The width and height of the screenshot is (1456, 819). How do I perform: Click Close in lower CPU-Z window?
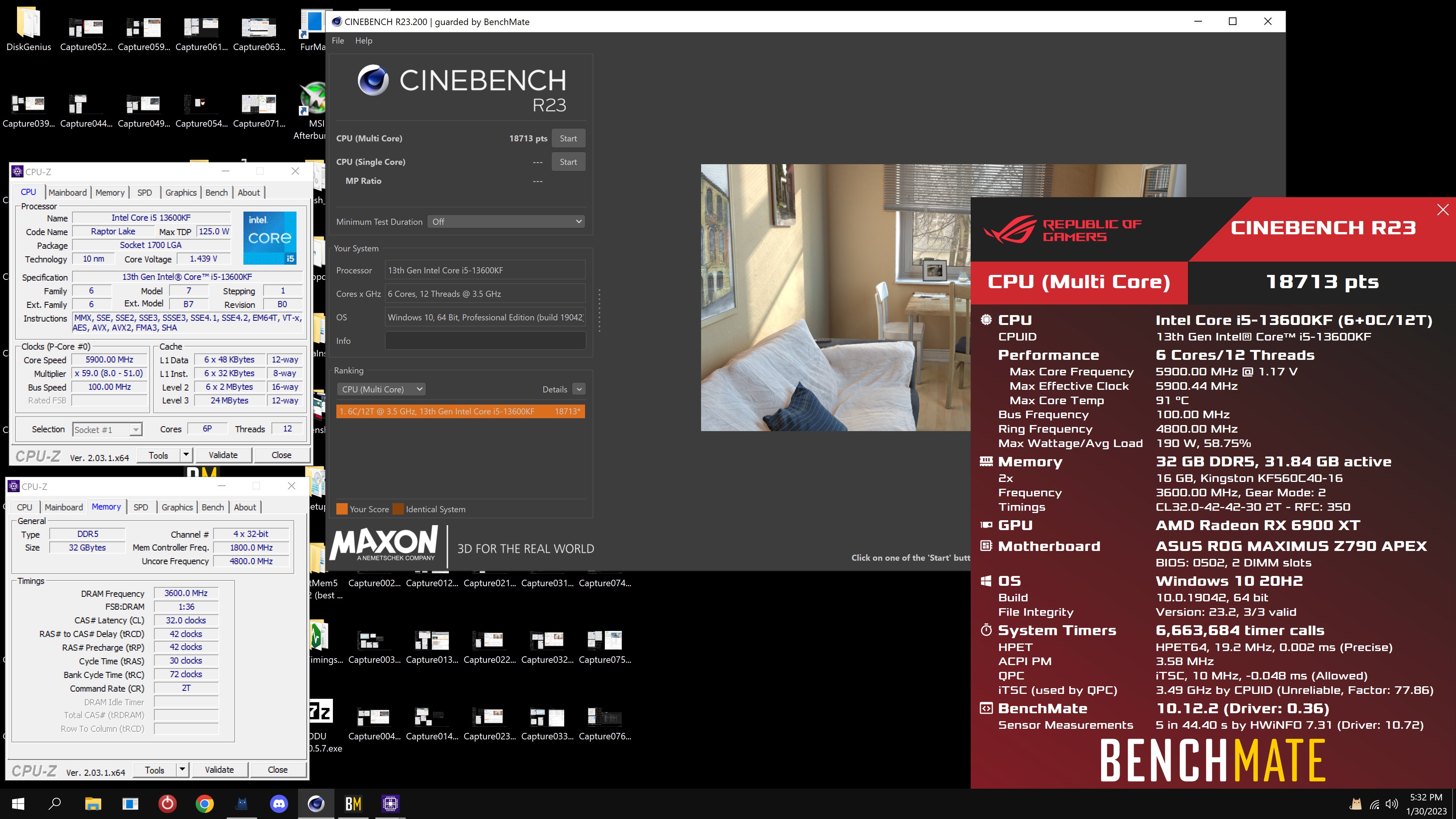(278, 769)
